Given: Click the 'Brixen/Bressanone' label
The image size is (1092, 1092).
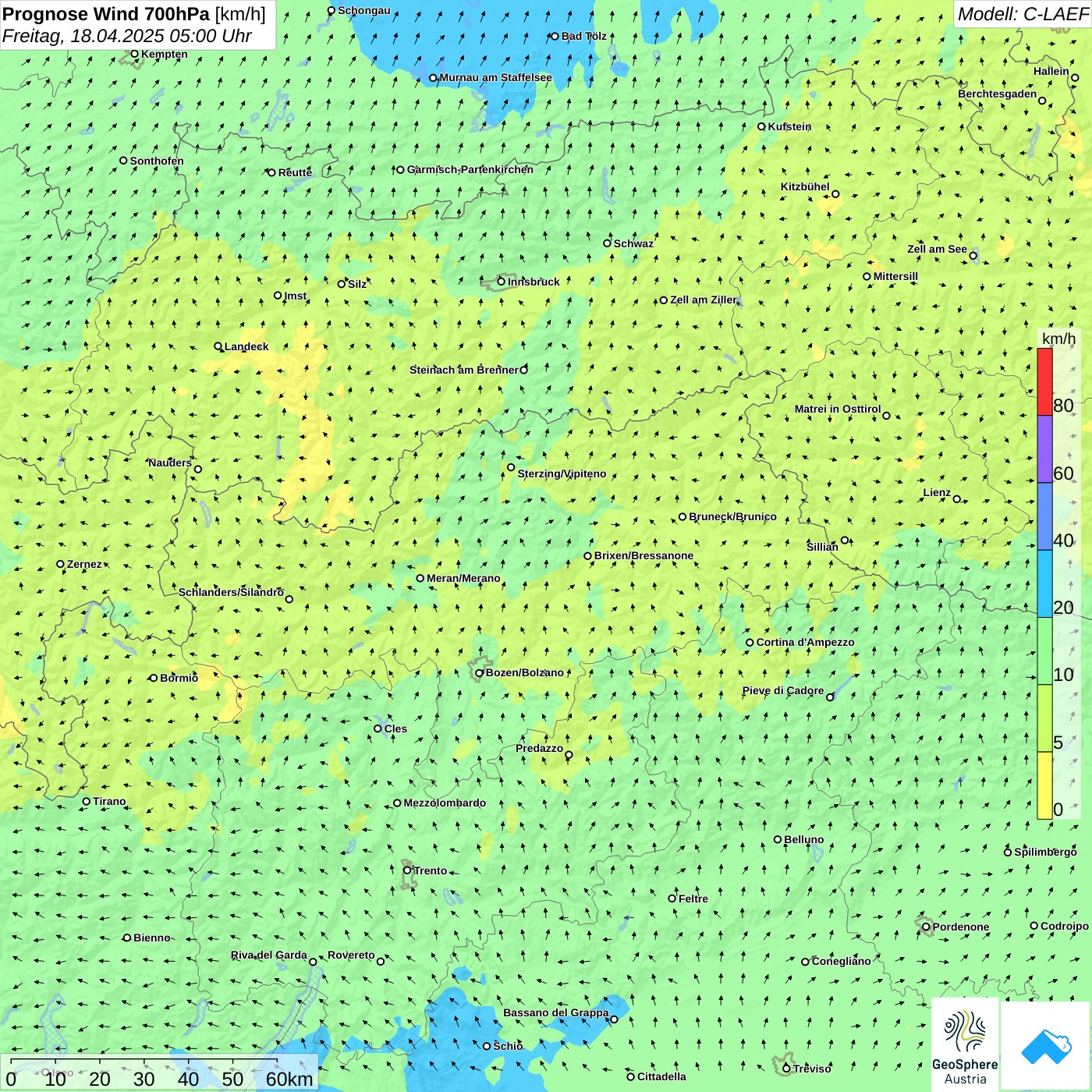Looking at the screenshot, I should 643,555.
